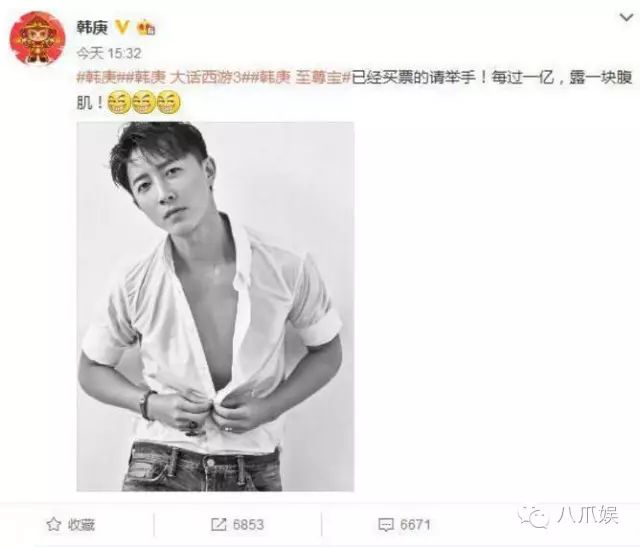Click the membership crown badge icon

point(146,28)
